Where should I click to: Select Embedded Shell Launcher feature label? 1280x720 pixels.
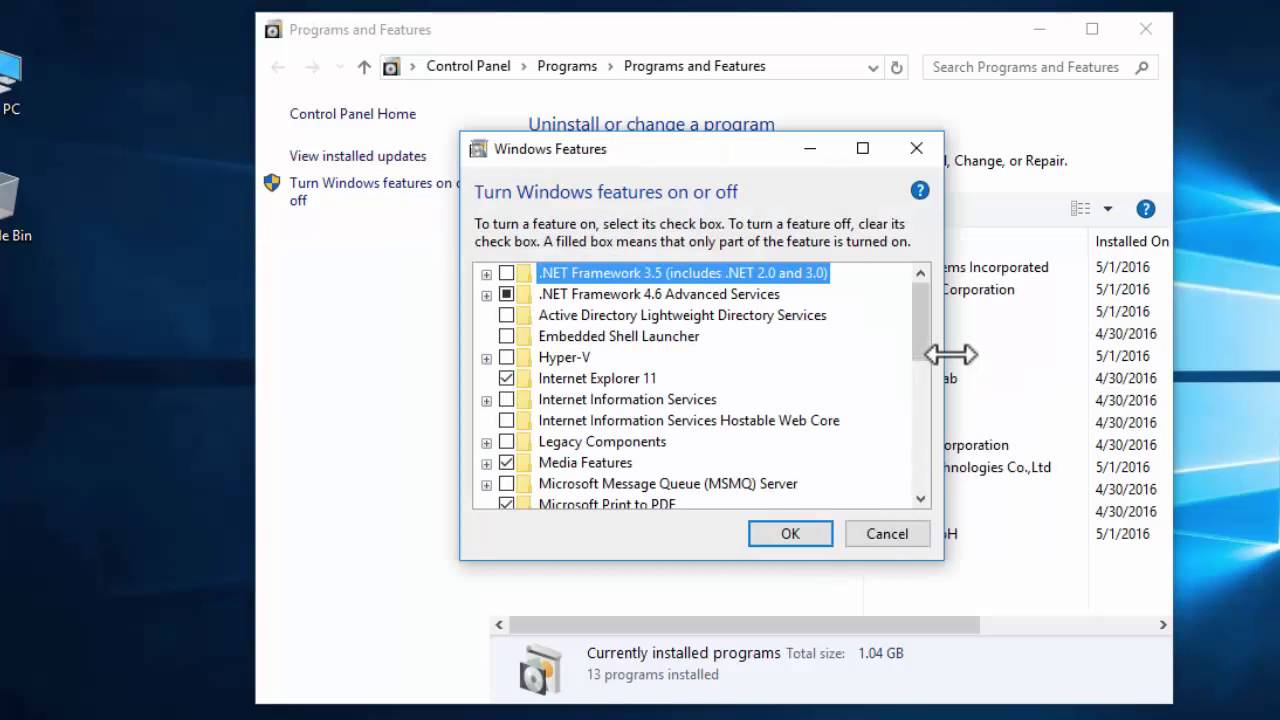coord(619,336)
